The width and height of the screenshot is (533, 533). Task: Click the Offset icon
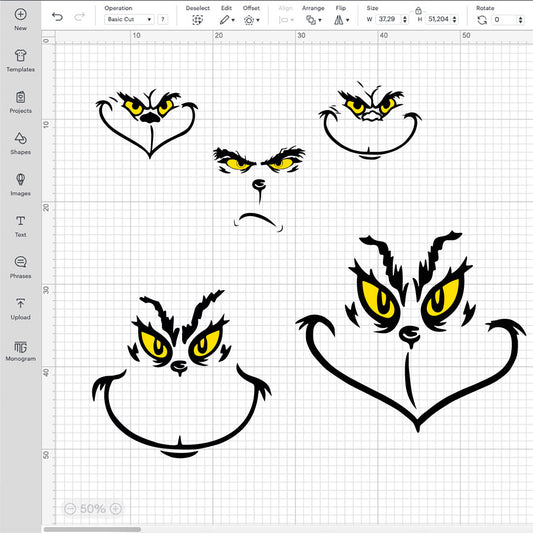(249, 20)
